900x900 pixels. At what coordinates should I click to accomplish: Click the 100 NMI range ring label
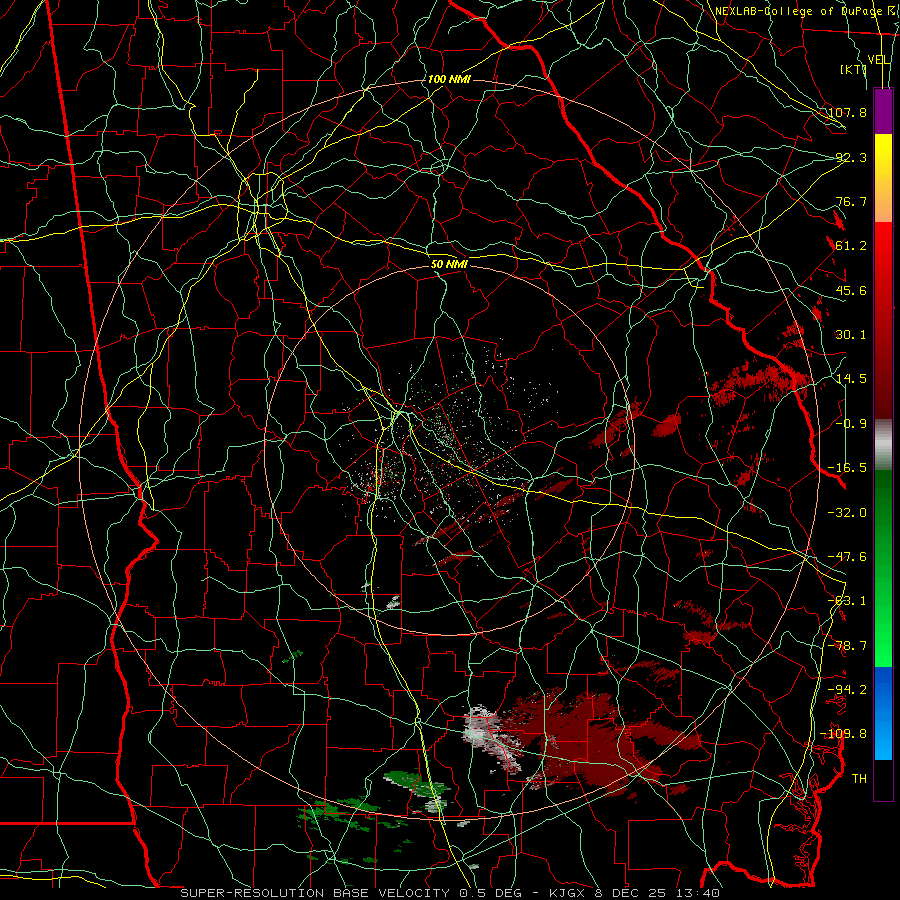pos(449,79)
